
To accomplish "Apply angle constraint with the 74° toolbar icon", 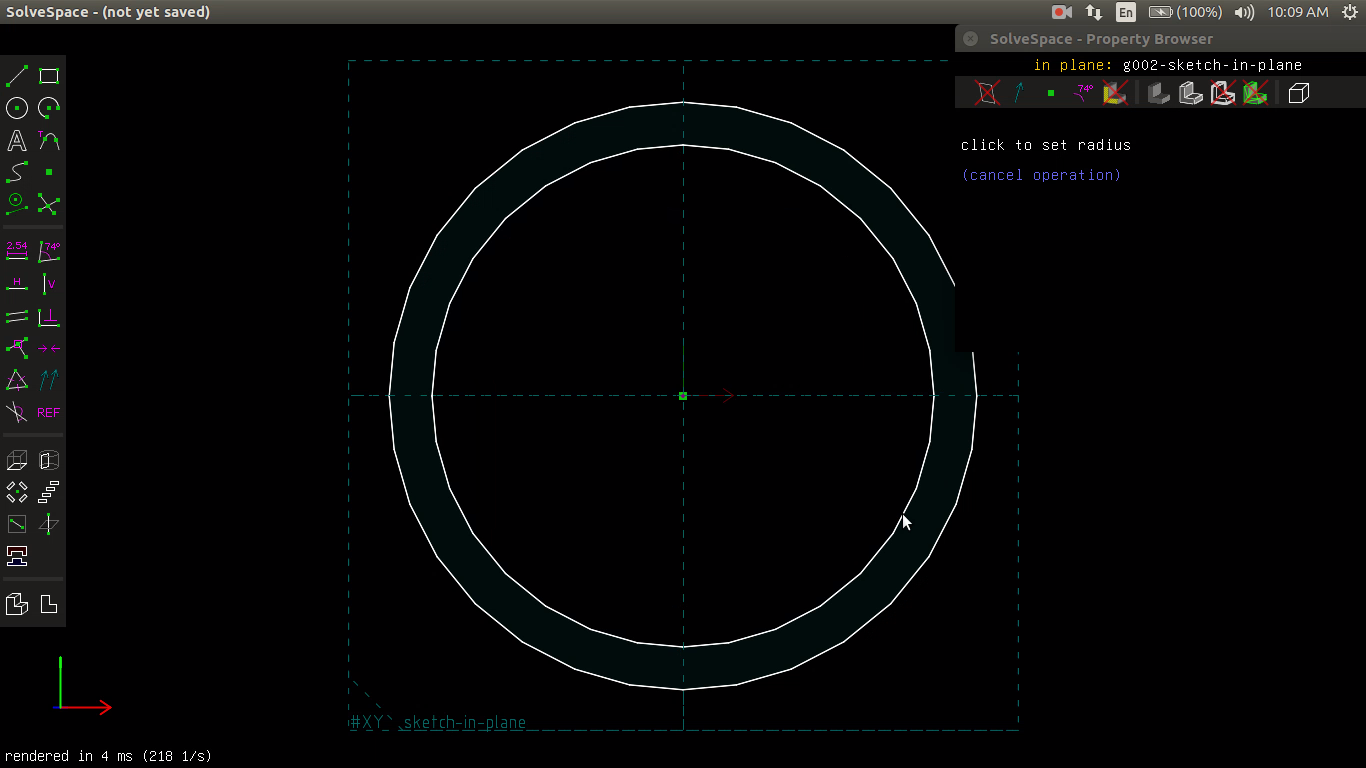I will tap(49, 251).
